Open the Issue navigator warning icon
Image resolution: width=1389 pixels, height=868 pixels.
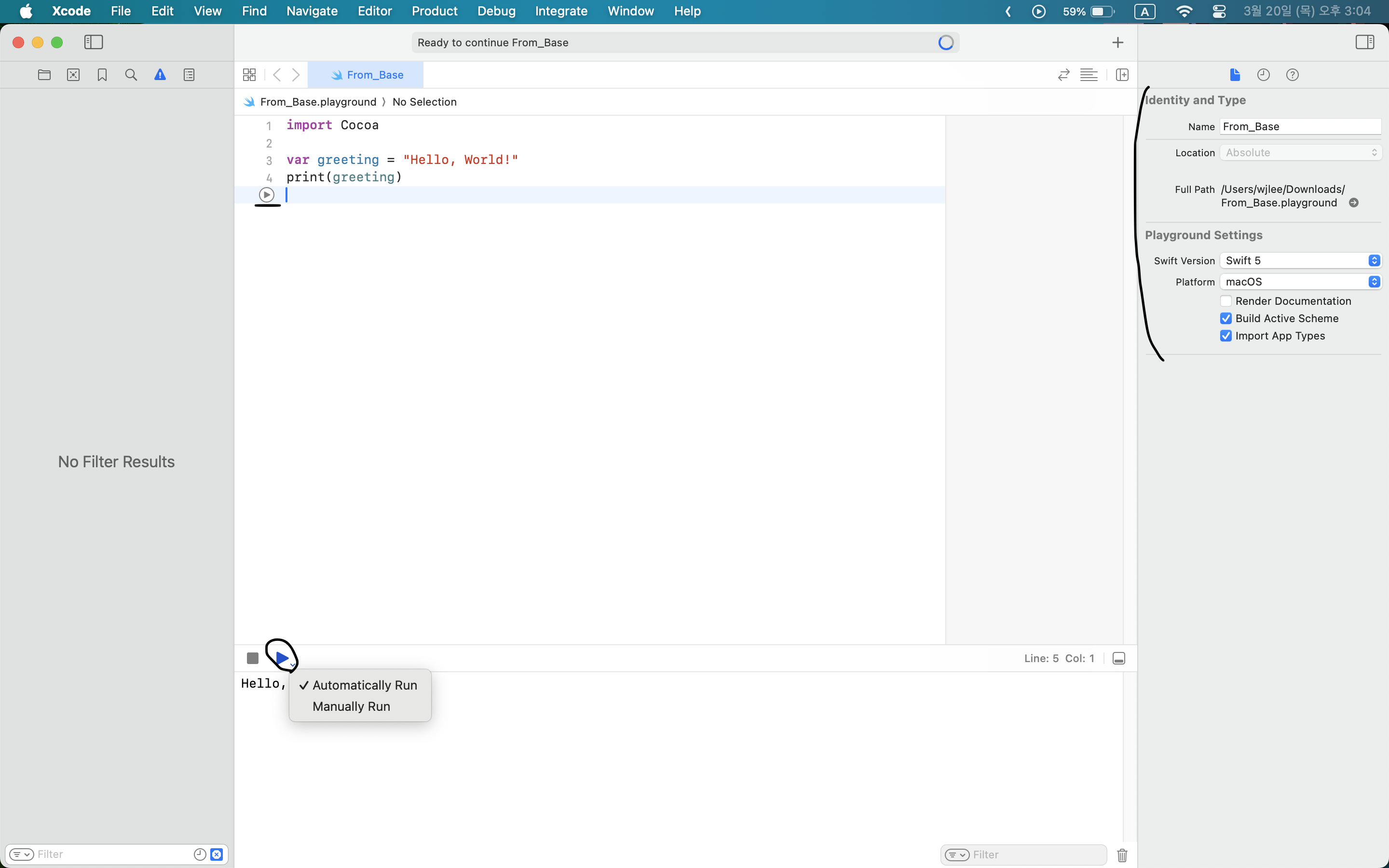[160, 75]
